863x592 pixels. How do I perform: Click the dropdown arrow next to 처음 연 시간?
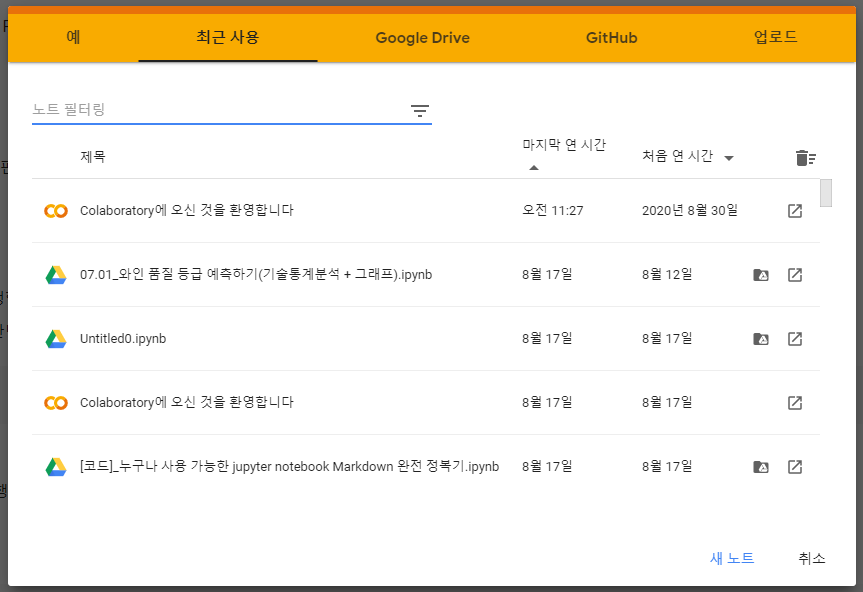coord(729,158)
